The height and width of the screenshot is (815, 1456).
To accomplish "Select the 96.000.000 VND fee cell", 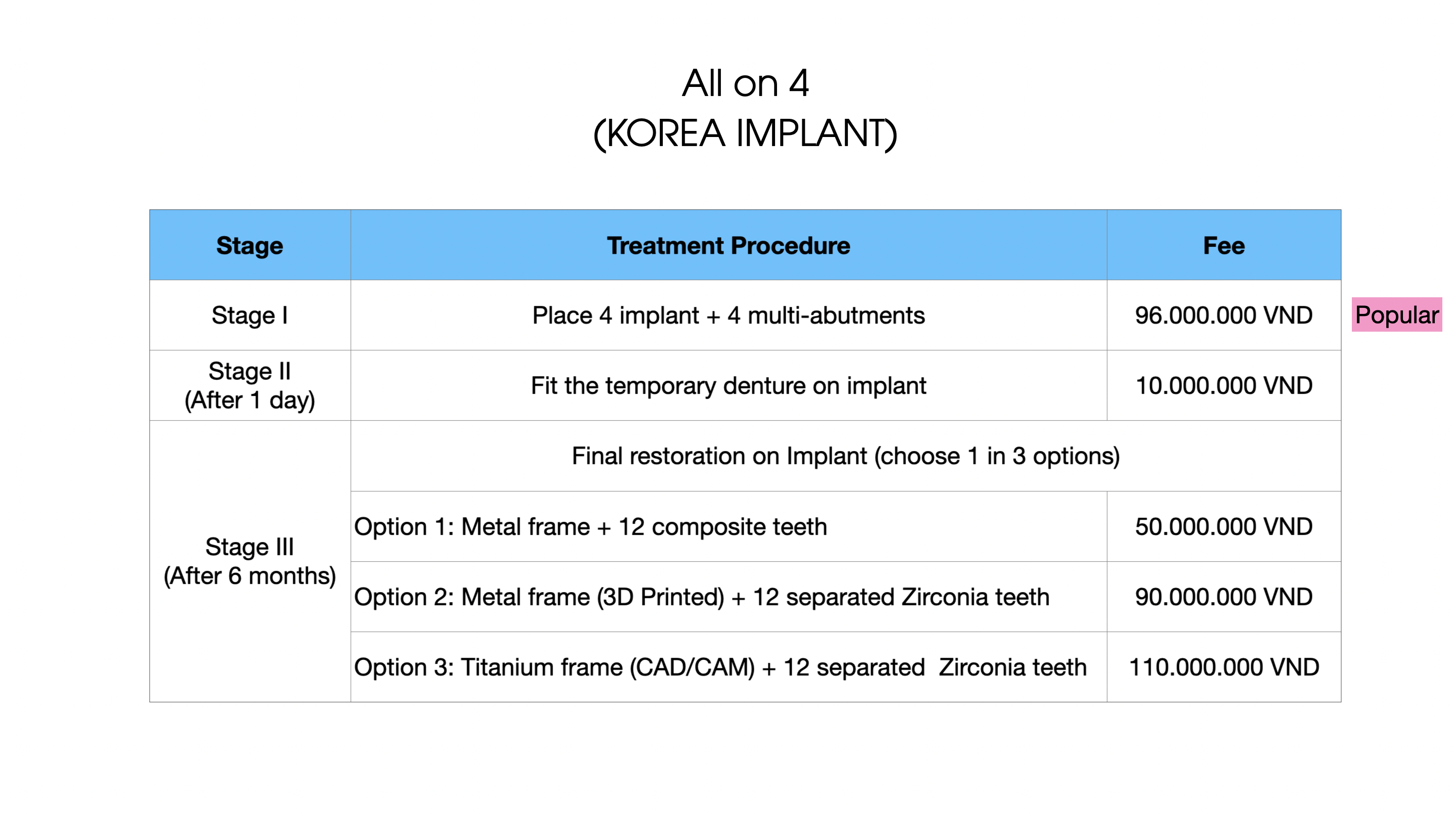I will 1223,315.
